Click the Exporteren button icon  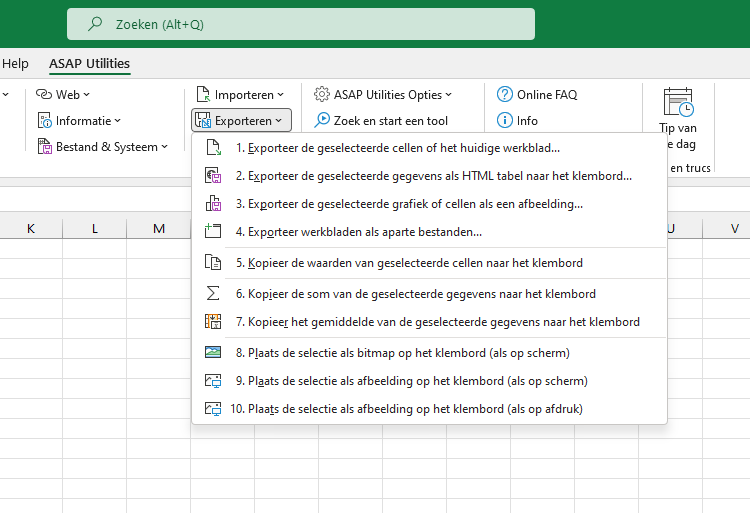coord(203,120)
